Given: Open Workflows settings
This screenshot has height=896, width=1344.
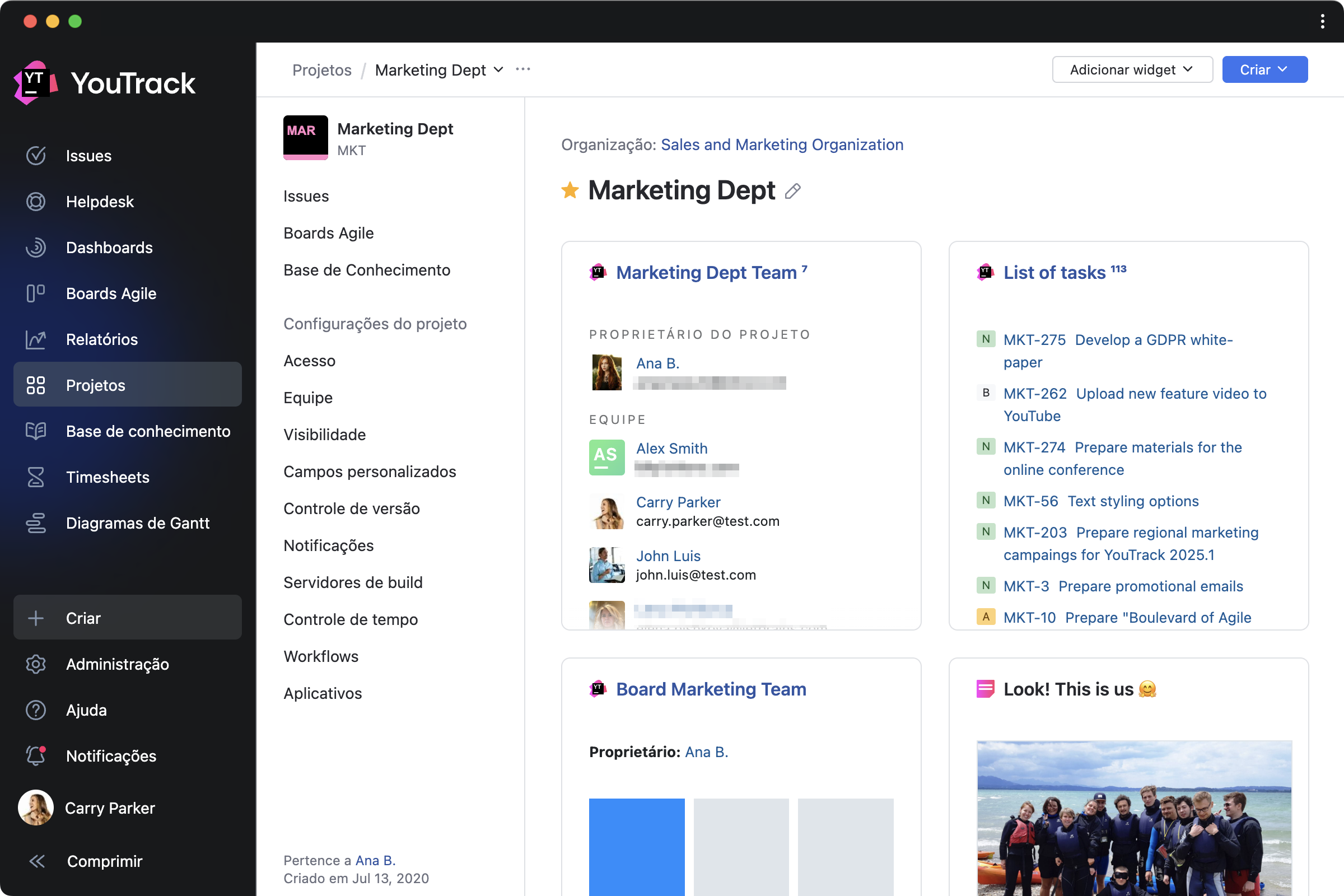Looking at the screenshot, I should pyautogui.click(x=320, y=656).
